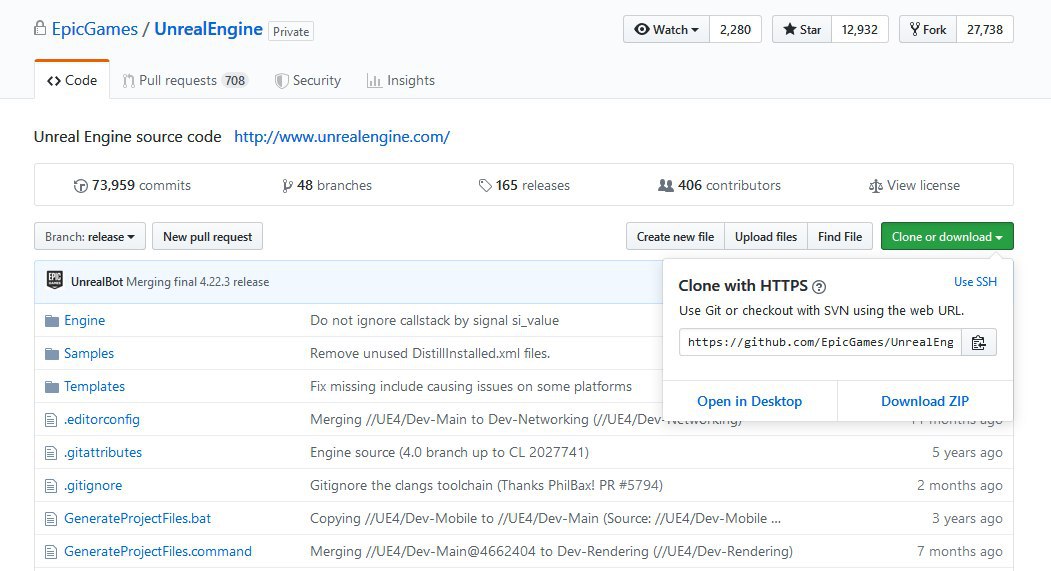Open commit 'Remove unused DistillInstalled.xml files.'
Viewport: 1051px width, 571px height.
click(x=430, y=354)
